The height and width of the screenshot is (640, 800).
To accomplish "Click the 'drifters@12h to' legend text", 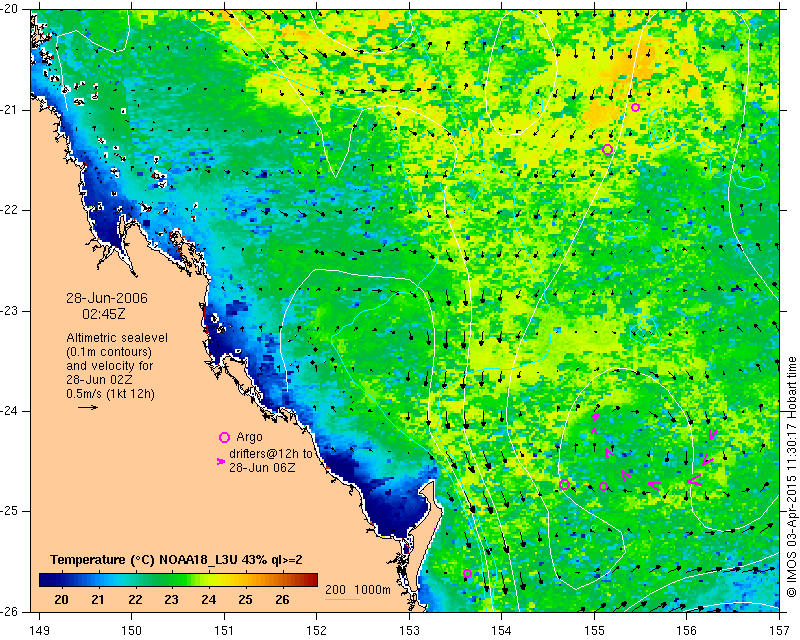I will pyautogui.click(x=270, y=453).
